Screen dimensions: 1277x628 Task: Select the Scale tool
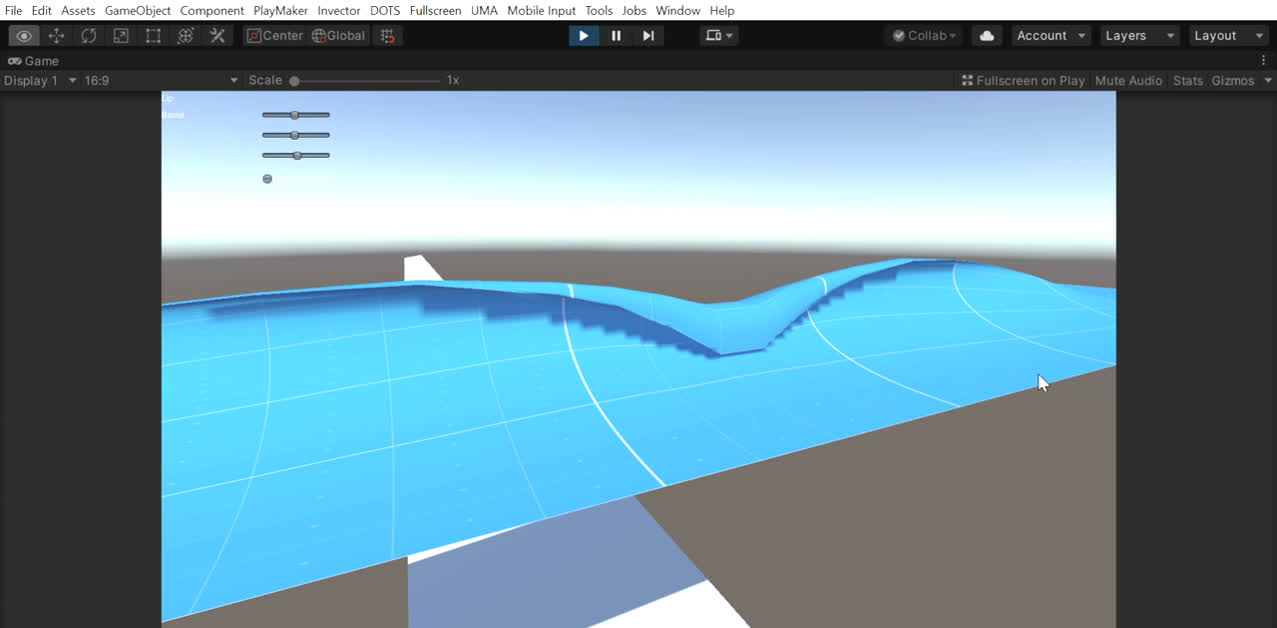121,36
